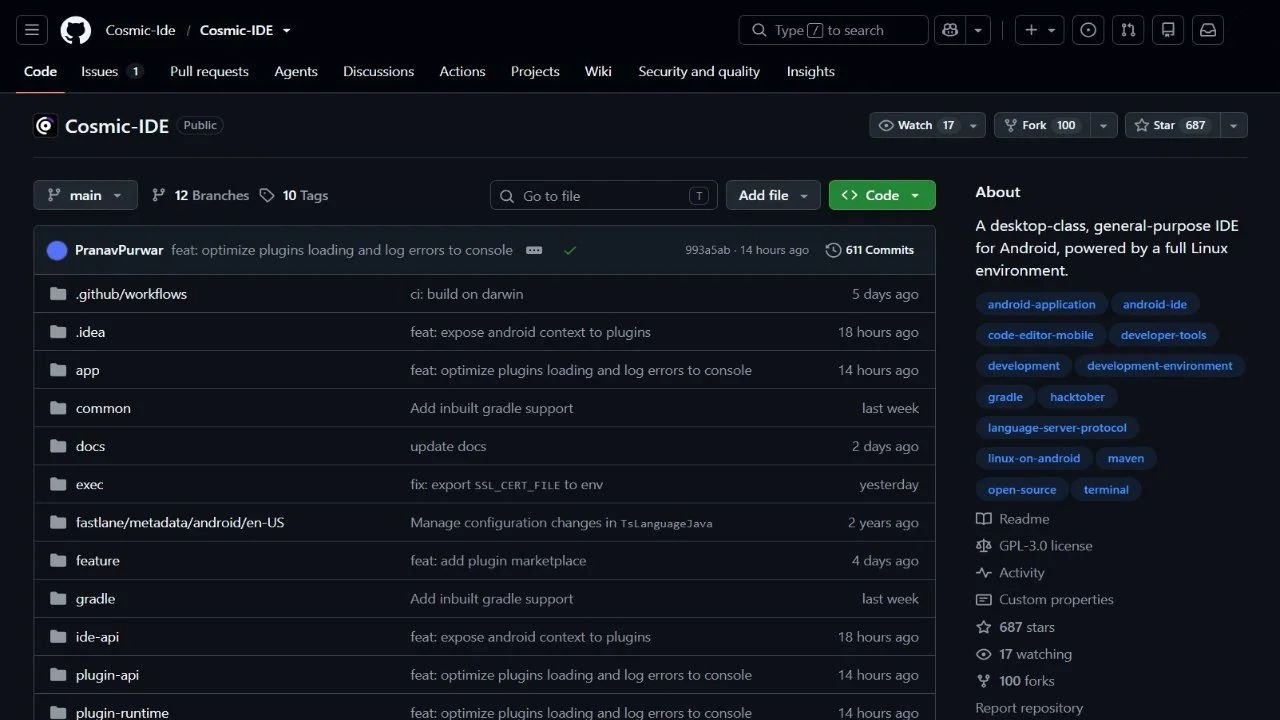This screenshot has height=720, width=1280.
Task: Switch to the Discussions tab
Action: (378, 71)
